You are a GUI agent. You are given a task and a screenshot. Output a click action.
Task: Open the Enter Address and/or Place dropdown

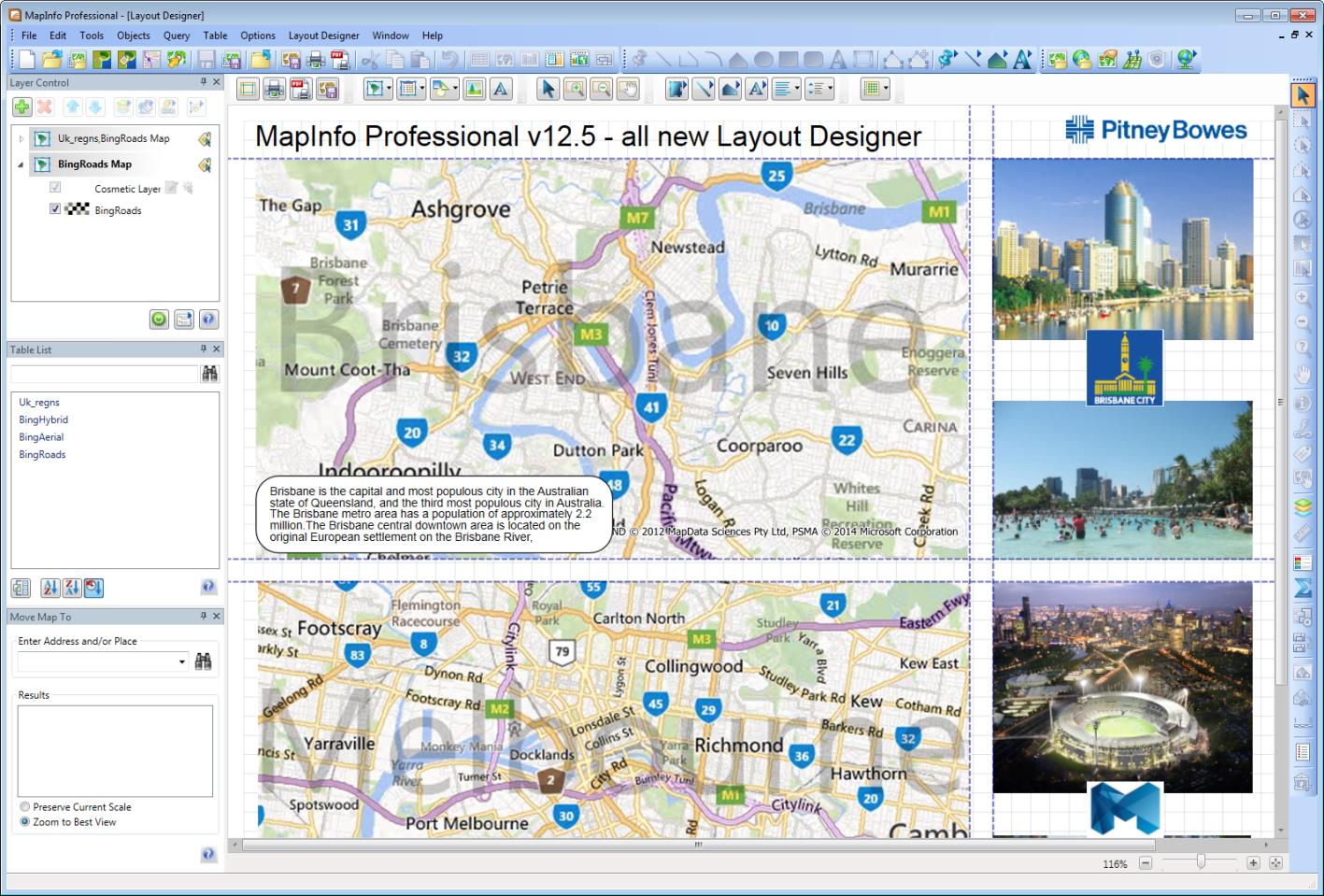182,661
